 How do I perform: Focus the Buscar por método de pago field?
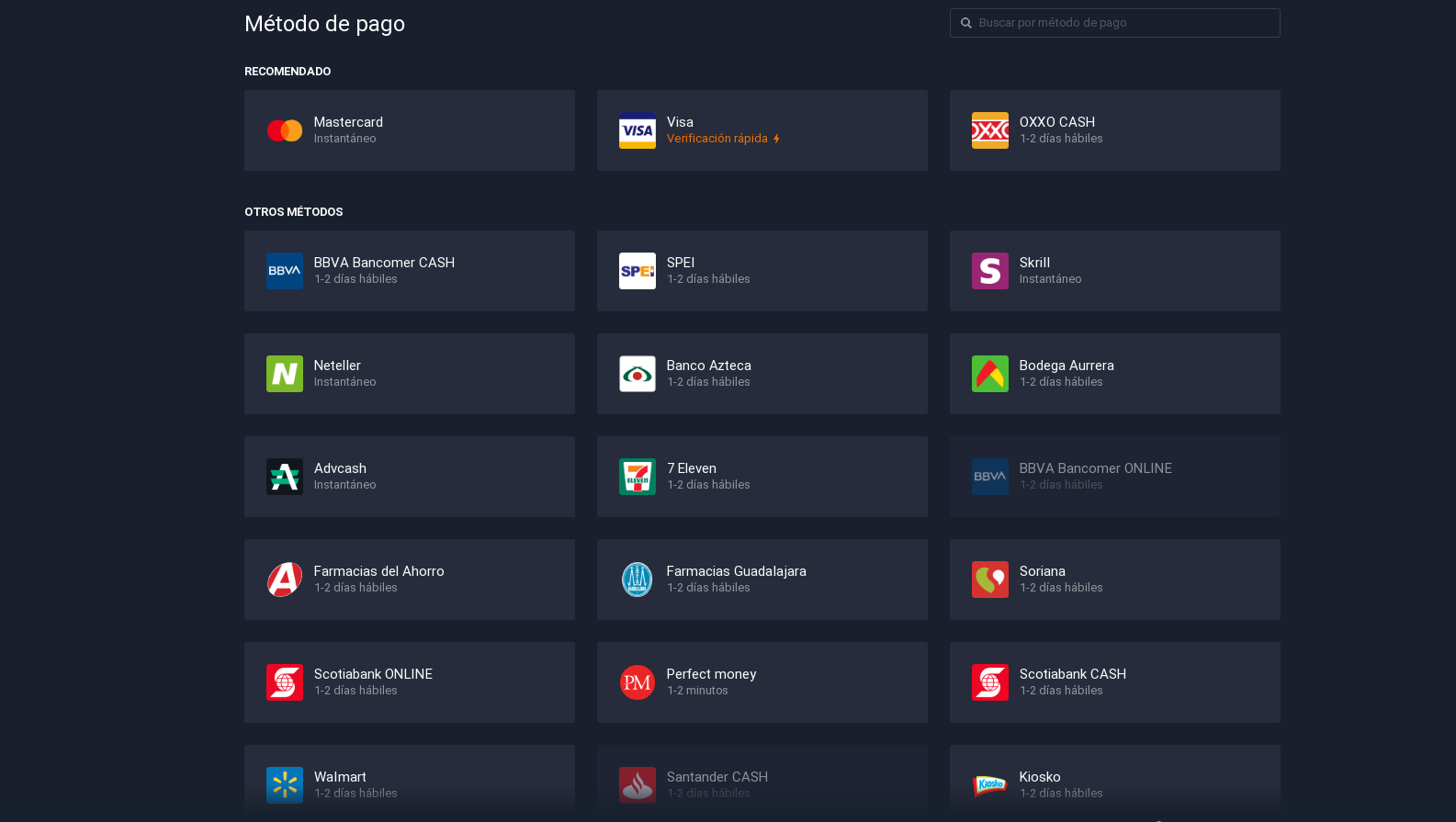[x=1115, y=23]
